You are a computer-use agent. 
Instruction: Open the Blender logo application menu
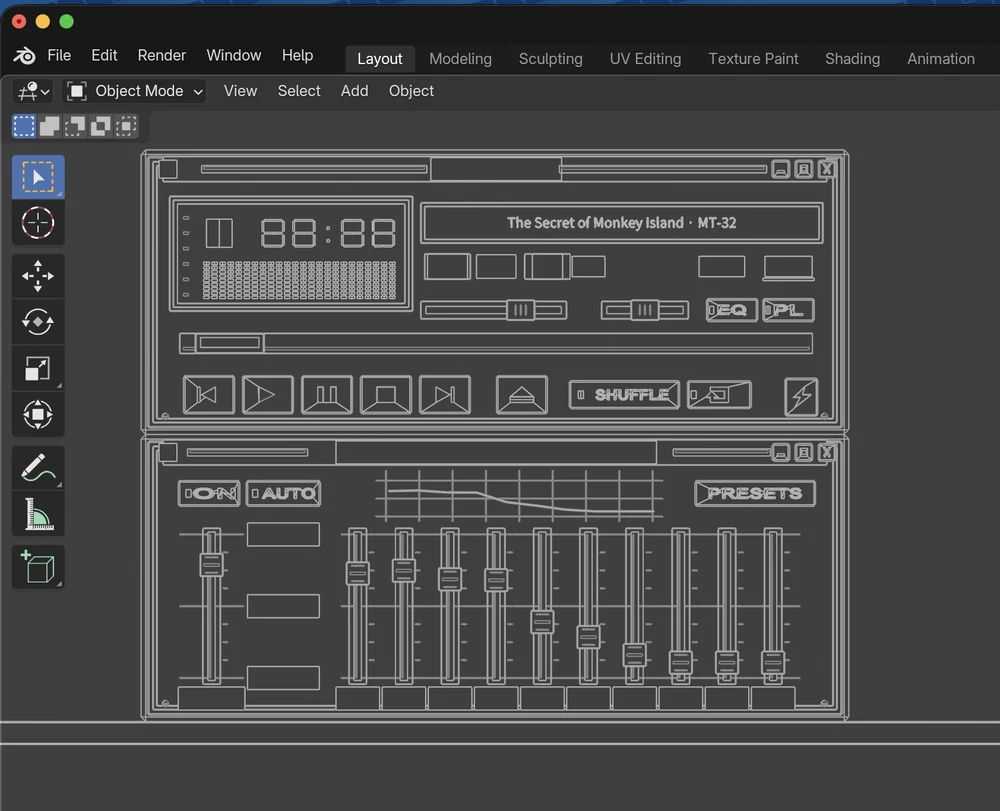[24, 56]
